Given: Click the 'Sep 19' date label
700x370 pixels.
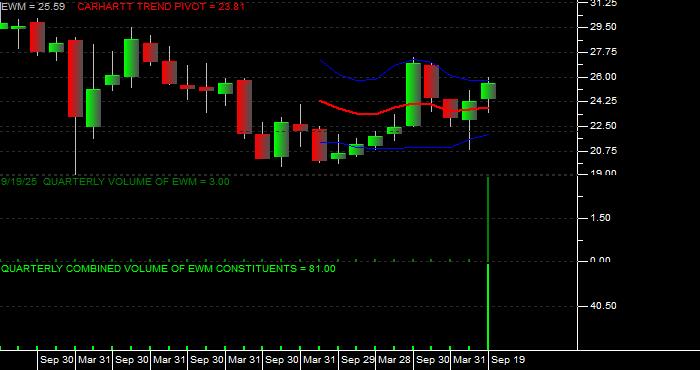Looking at the screenshot, I should pos(508,360).
